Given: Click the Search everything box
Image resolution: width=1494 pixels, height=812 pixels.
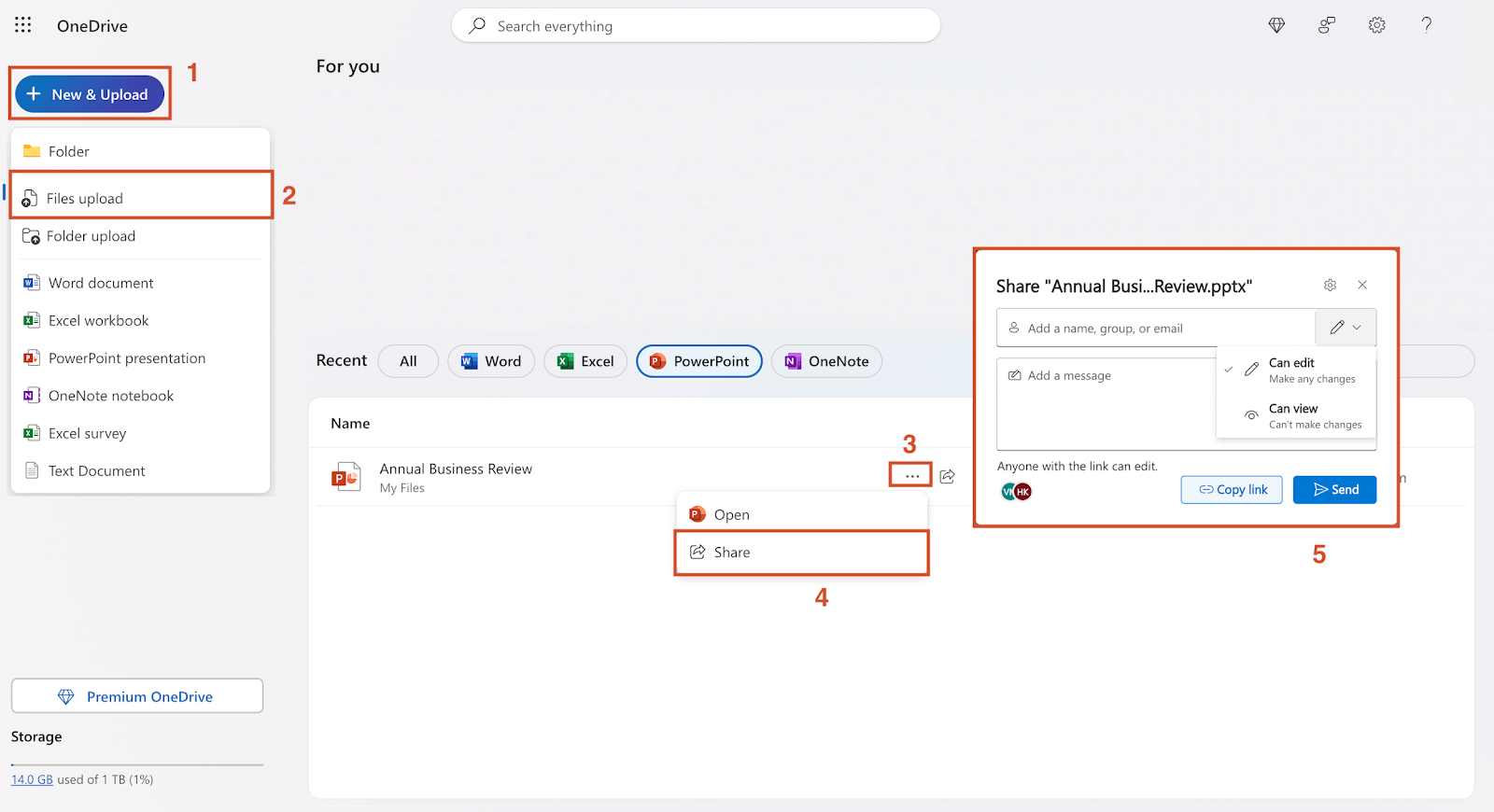Looking at the screenshot, I should [696, 26].
